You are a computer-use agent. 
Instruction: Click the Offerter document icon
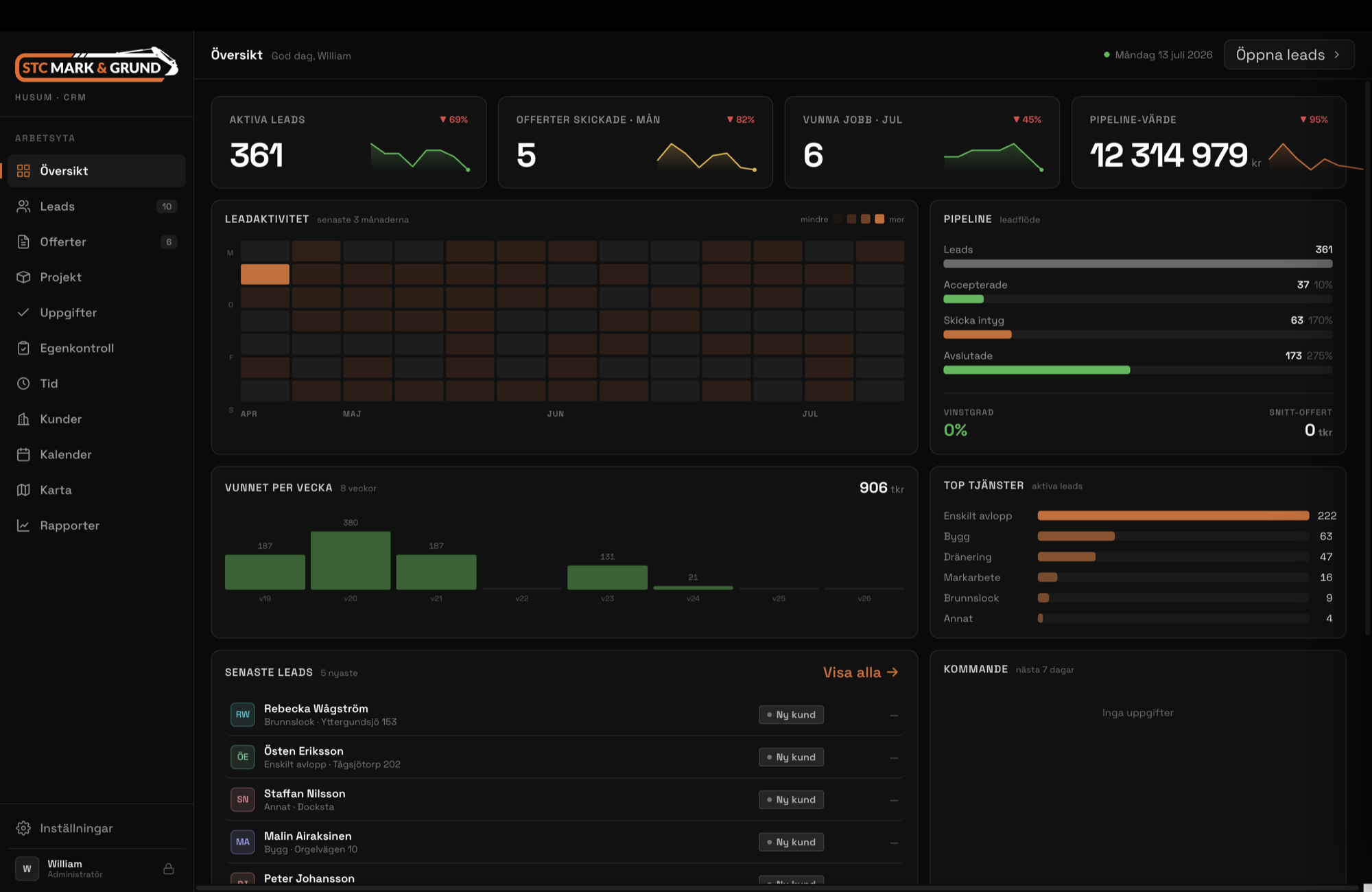(x=23, y=242)
